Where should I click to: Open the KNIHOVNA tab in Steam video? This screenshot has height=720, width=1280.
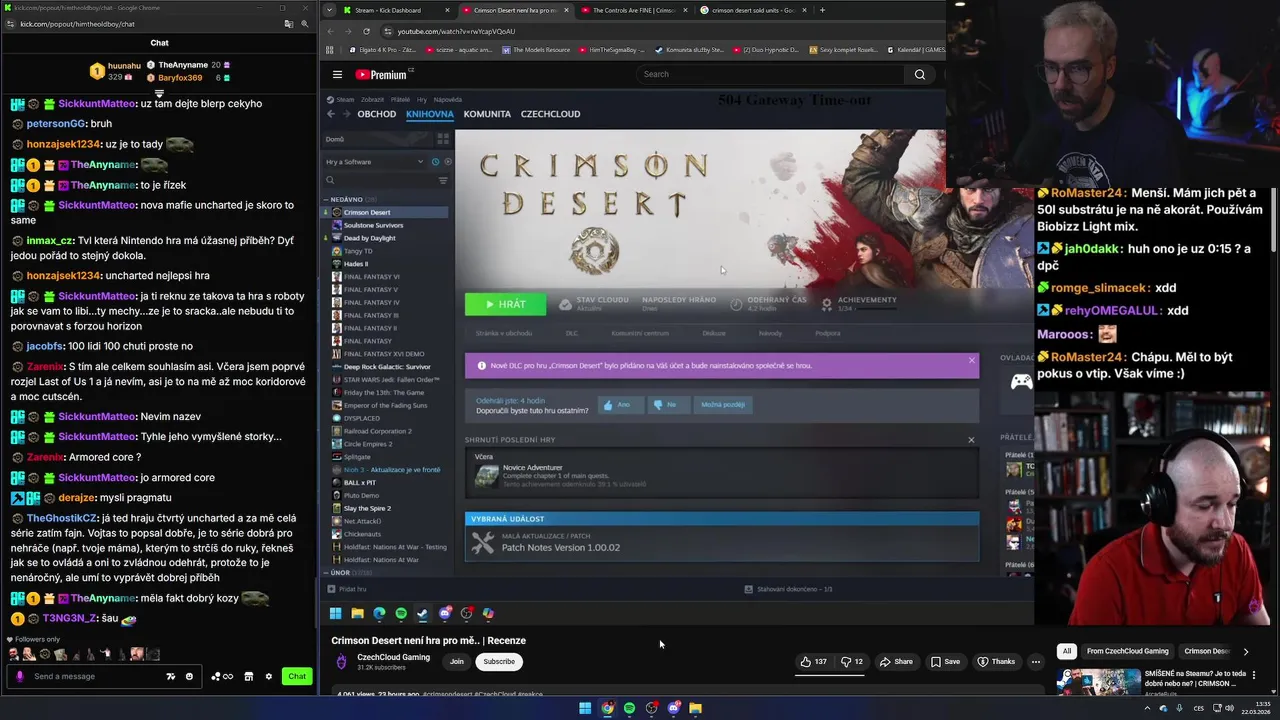(x=430, y=114)
